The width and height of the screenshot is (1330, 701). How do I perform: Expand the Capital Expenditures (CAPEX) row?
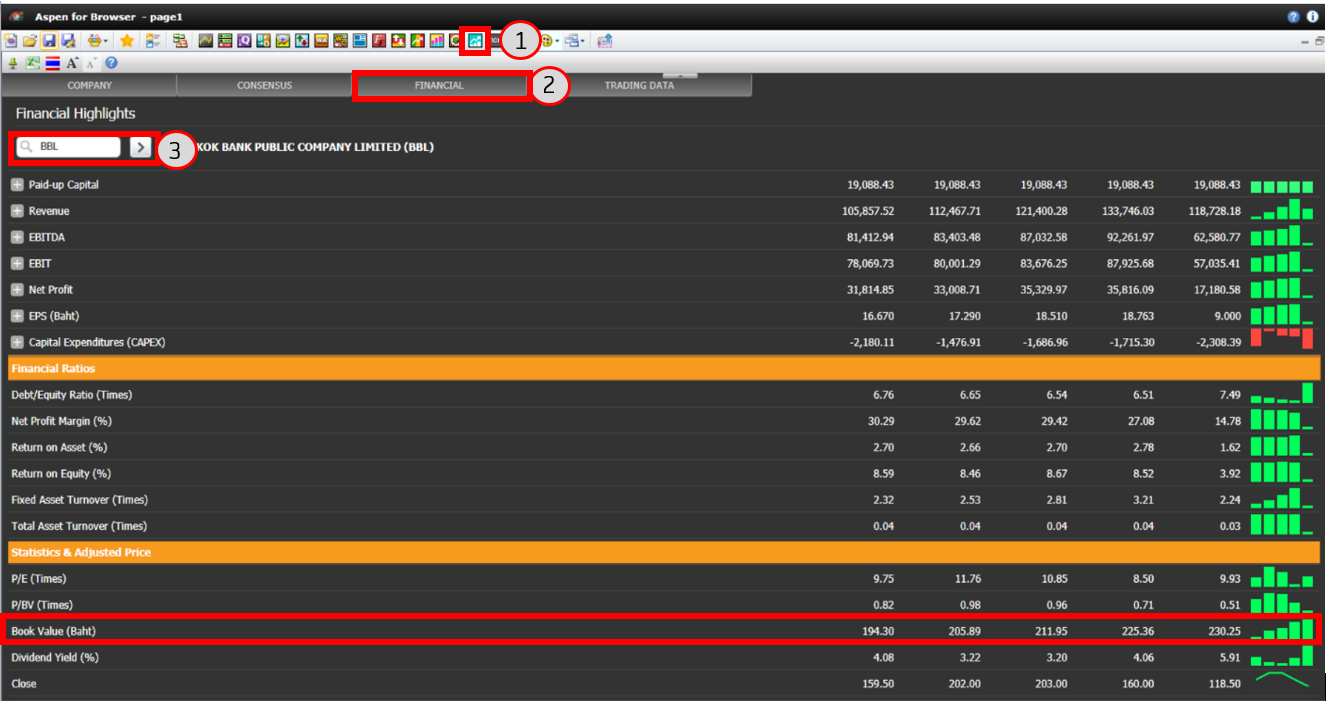(17, 342)
